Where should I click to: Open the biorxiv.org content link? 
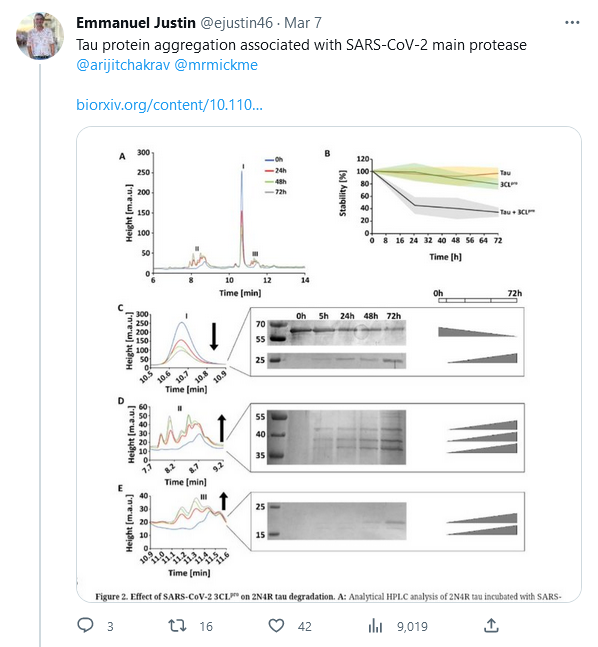[x=169, y=105]
